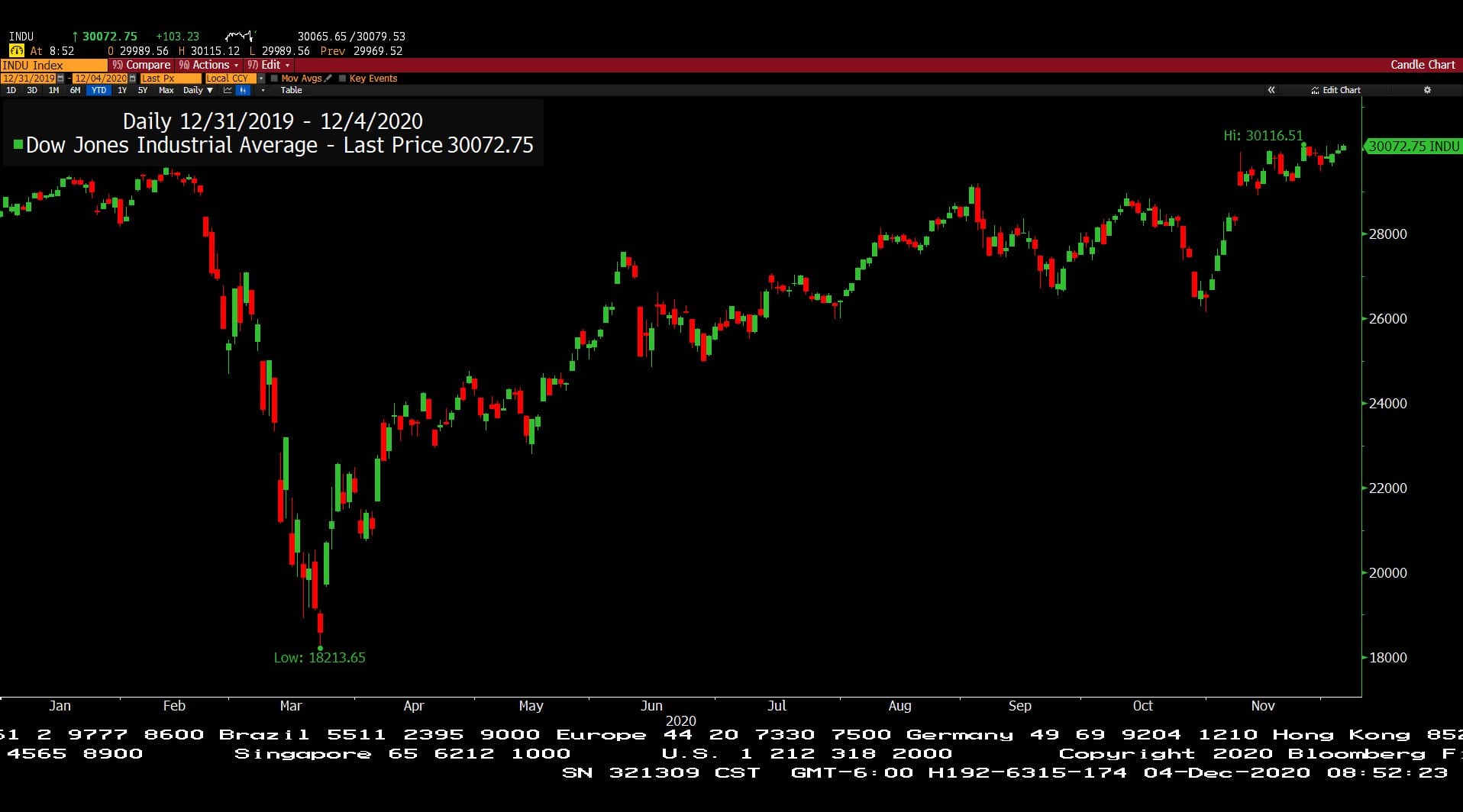Click the green 30072.75 INDU price tag
This screenshot has width=1463, height=812.
(1413, 146)
